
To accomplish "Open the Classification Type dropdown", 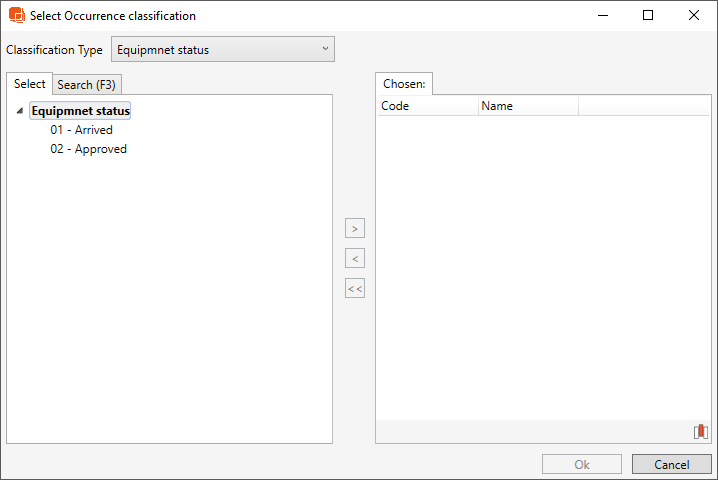I will (222, 50).
